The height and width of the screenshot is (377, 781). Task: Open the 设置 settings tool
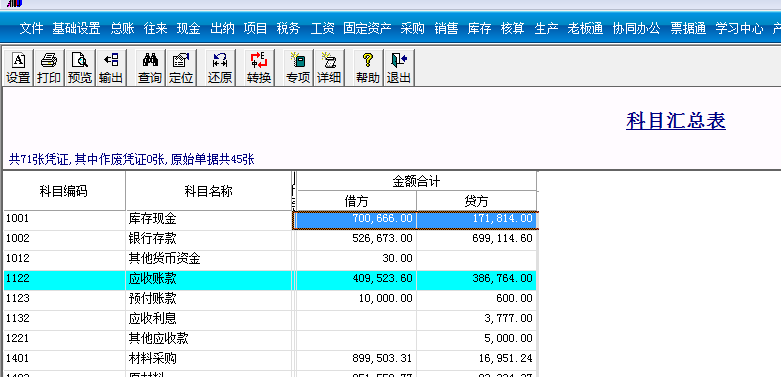[18, 68]
